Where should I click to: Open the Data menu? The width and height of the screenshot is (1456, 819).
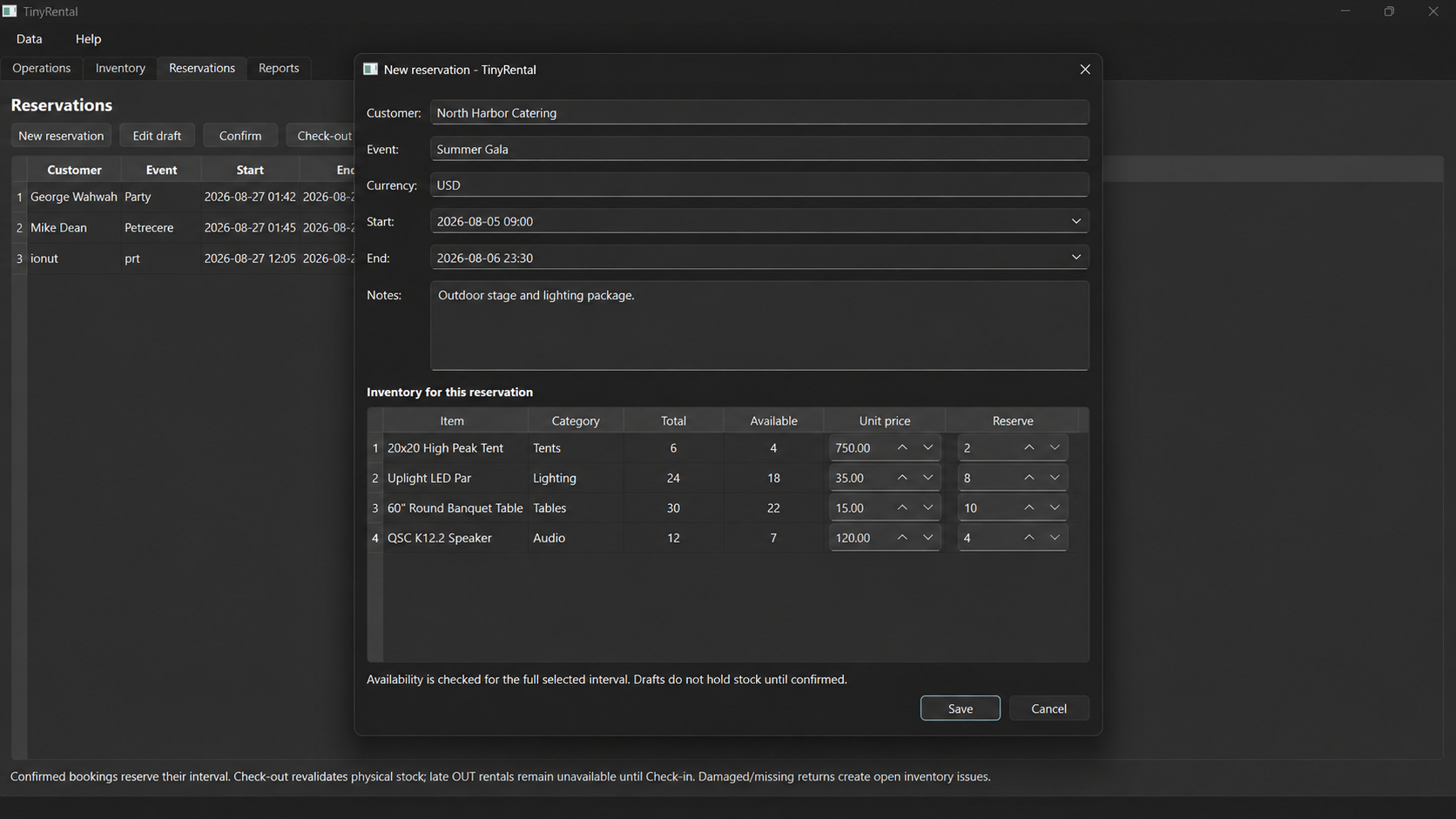pos(29,39)
